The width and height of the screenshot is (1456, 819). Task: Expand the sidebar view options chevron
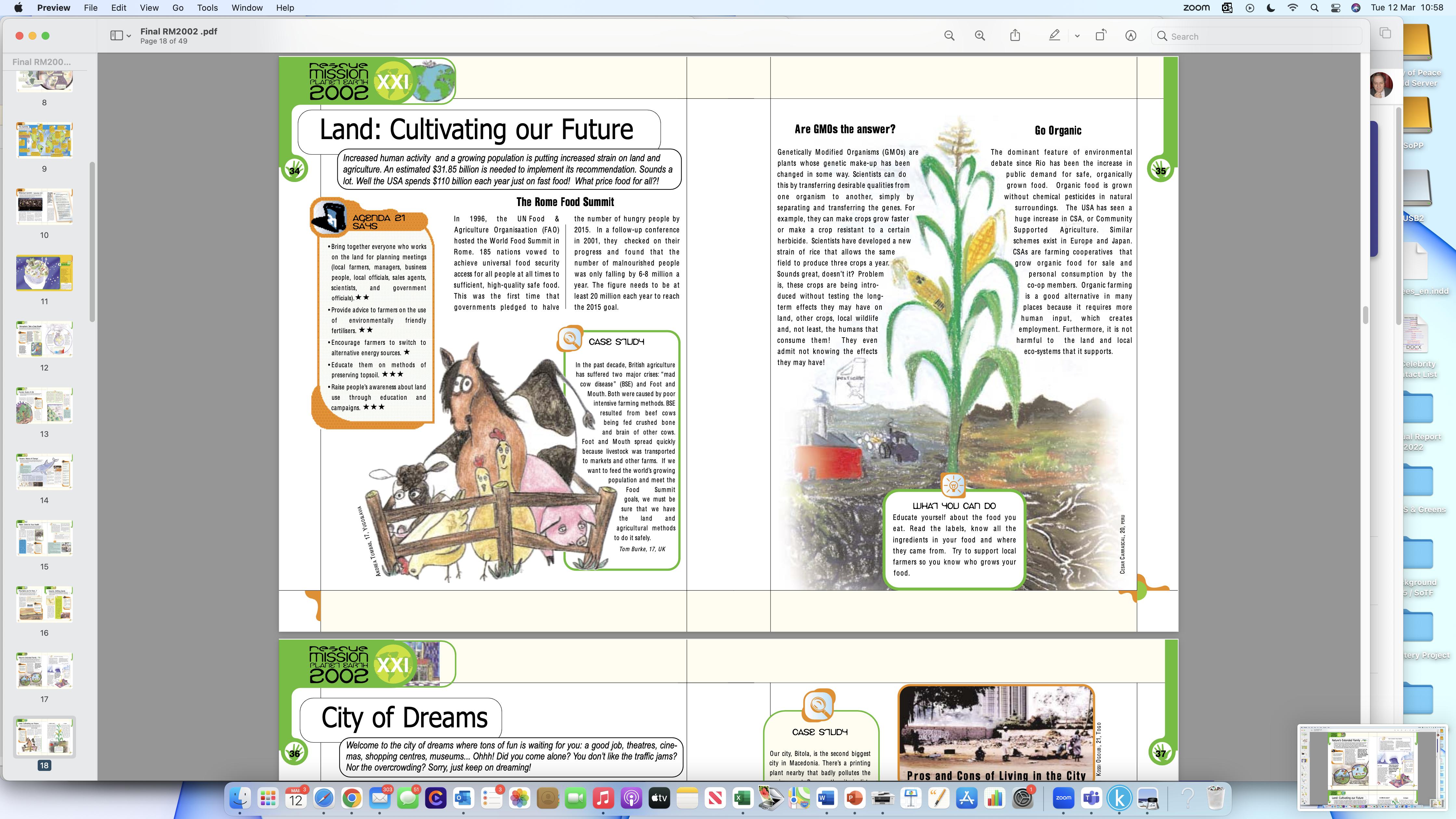pos(129,36)
